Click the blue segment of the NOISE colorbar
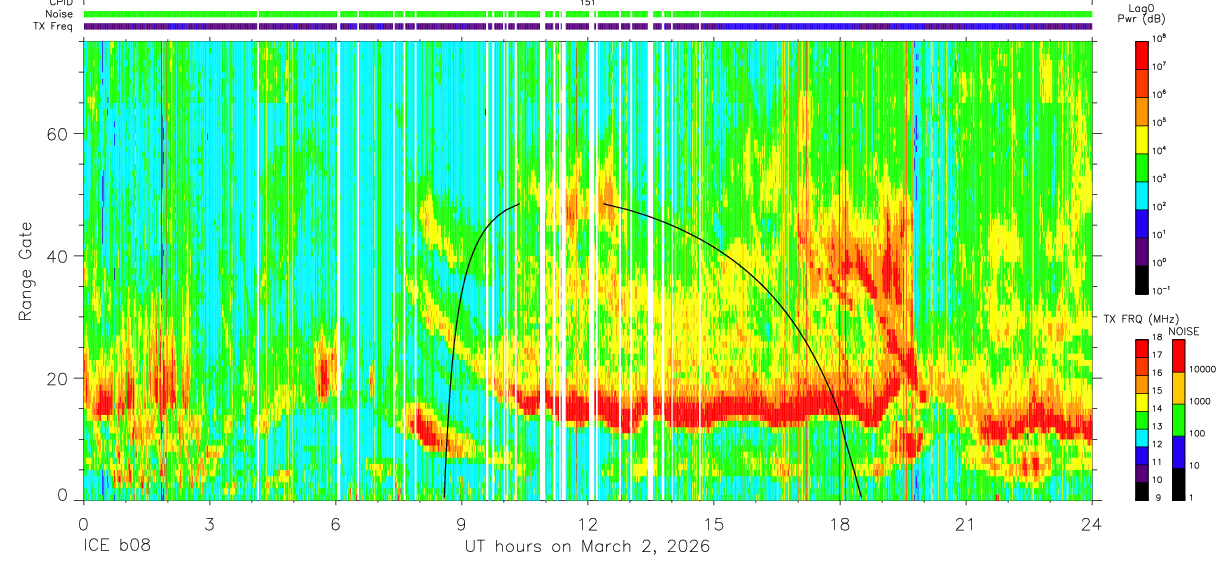 [1177, 451]
